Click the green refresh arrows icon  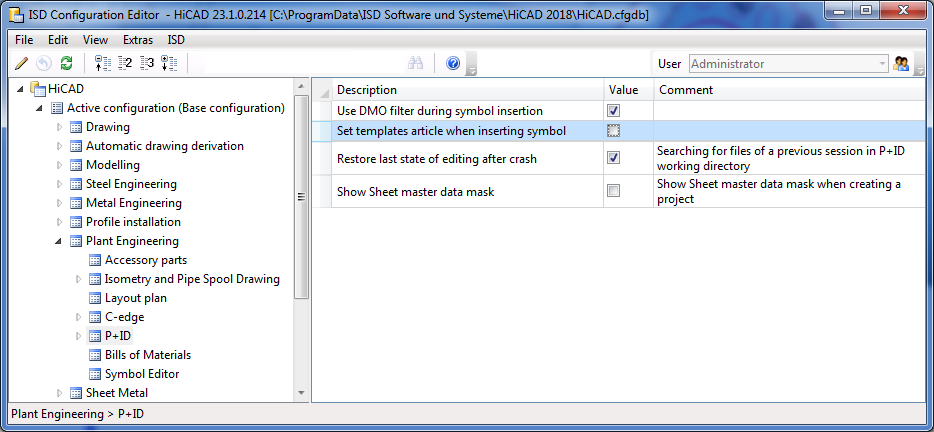tap(66, 63)
